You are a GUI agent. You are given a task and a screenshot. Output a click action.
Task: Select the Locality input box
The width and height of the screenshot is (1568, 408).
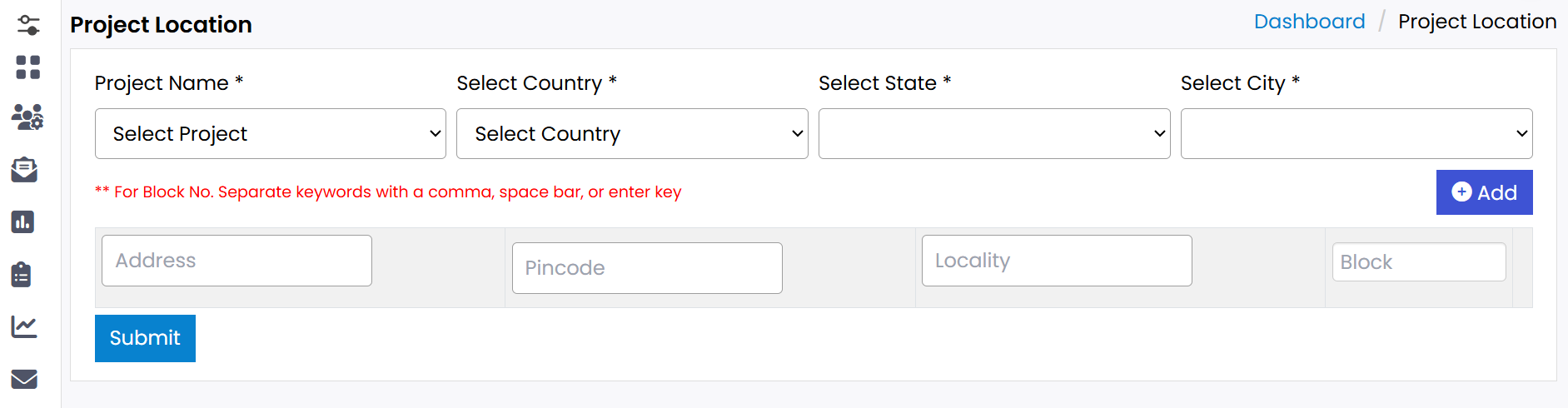1057,261
